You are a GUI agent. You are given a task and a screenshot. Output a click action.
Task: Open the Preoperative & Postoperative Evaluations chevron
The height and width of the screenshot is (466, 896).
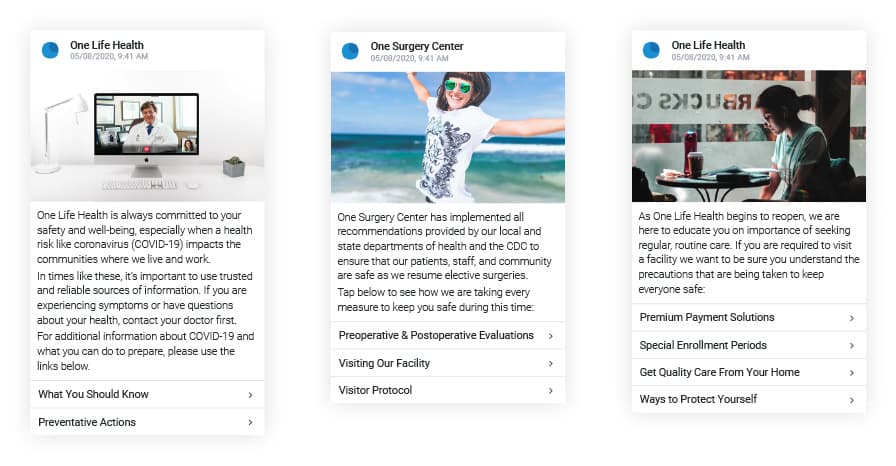[550, 336]
